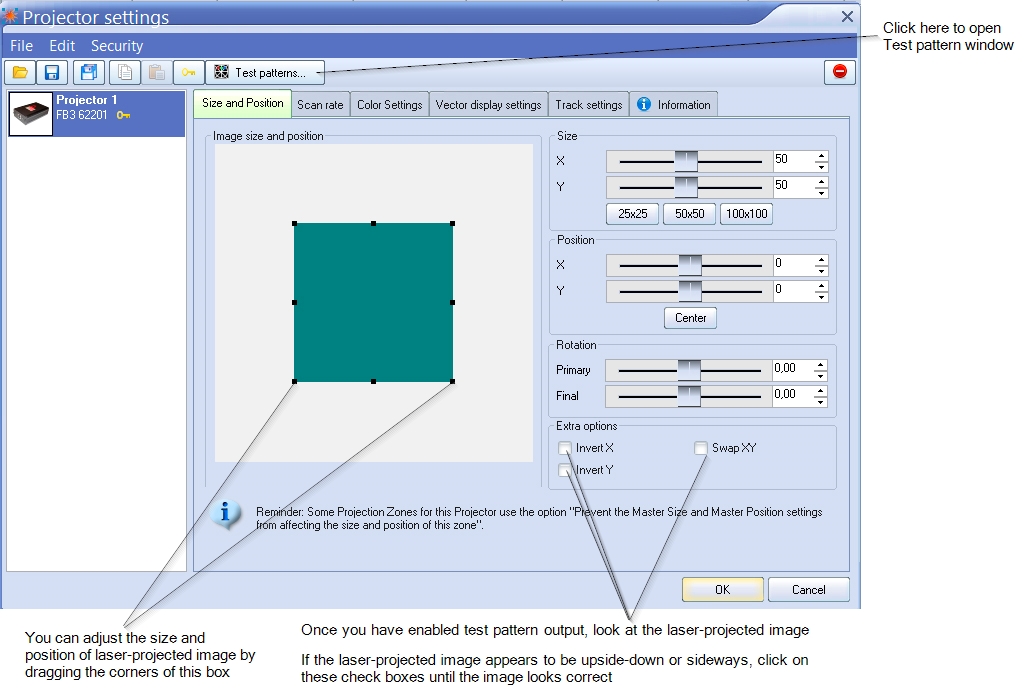Select Projector 1 in the projector list

[96, 114]
